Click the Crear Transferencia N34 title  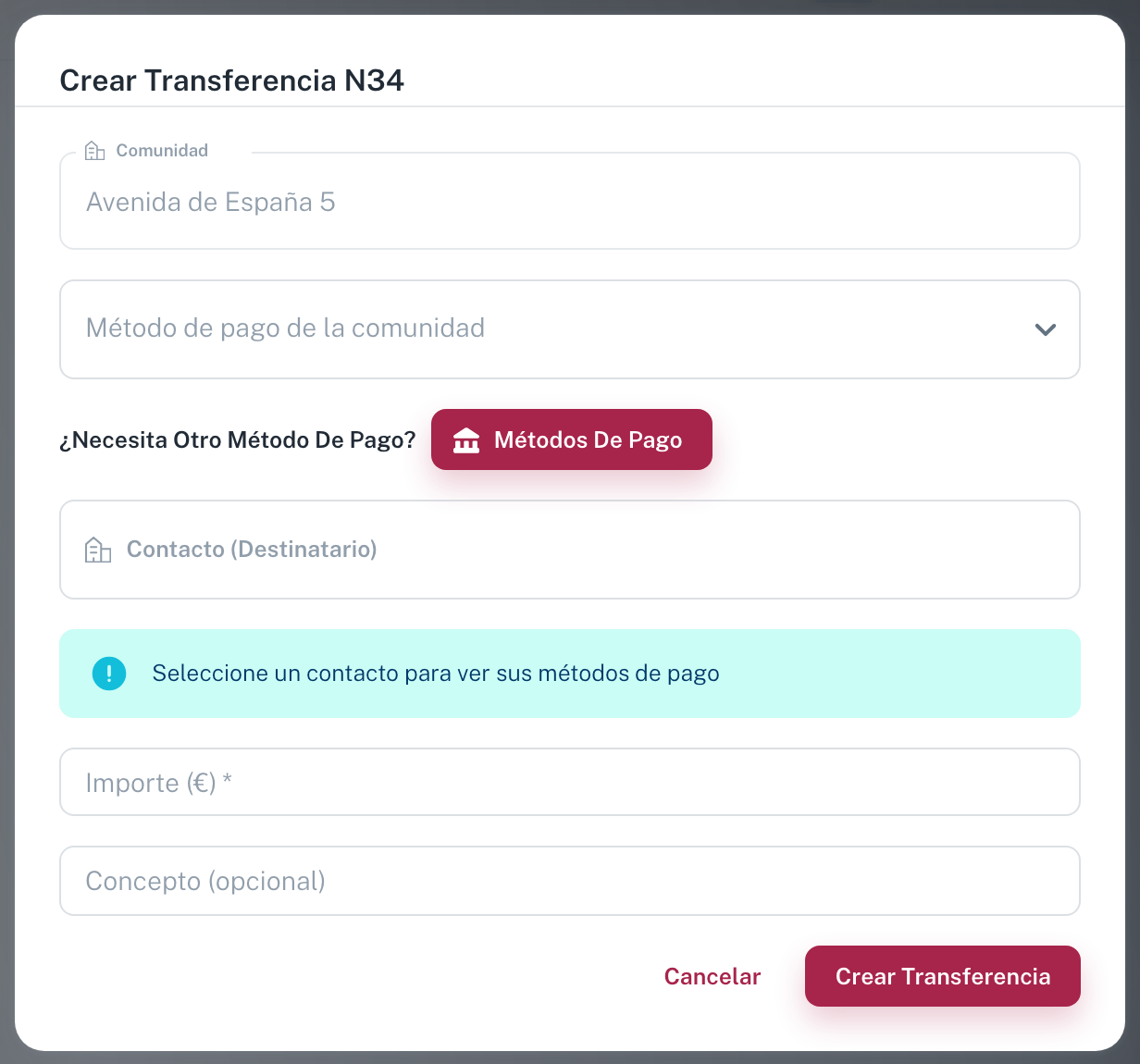pyautogui.click(x=232, y=80)
